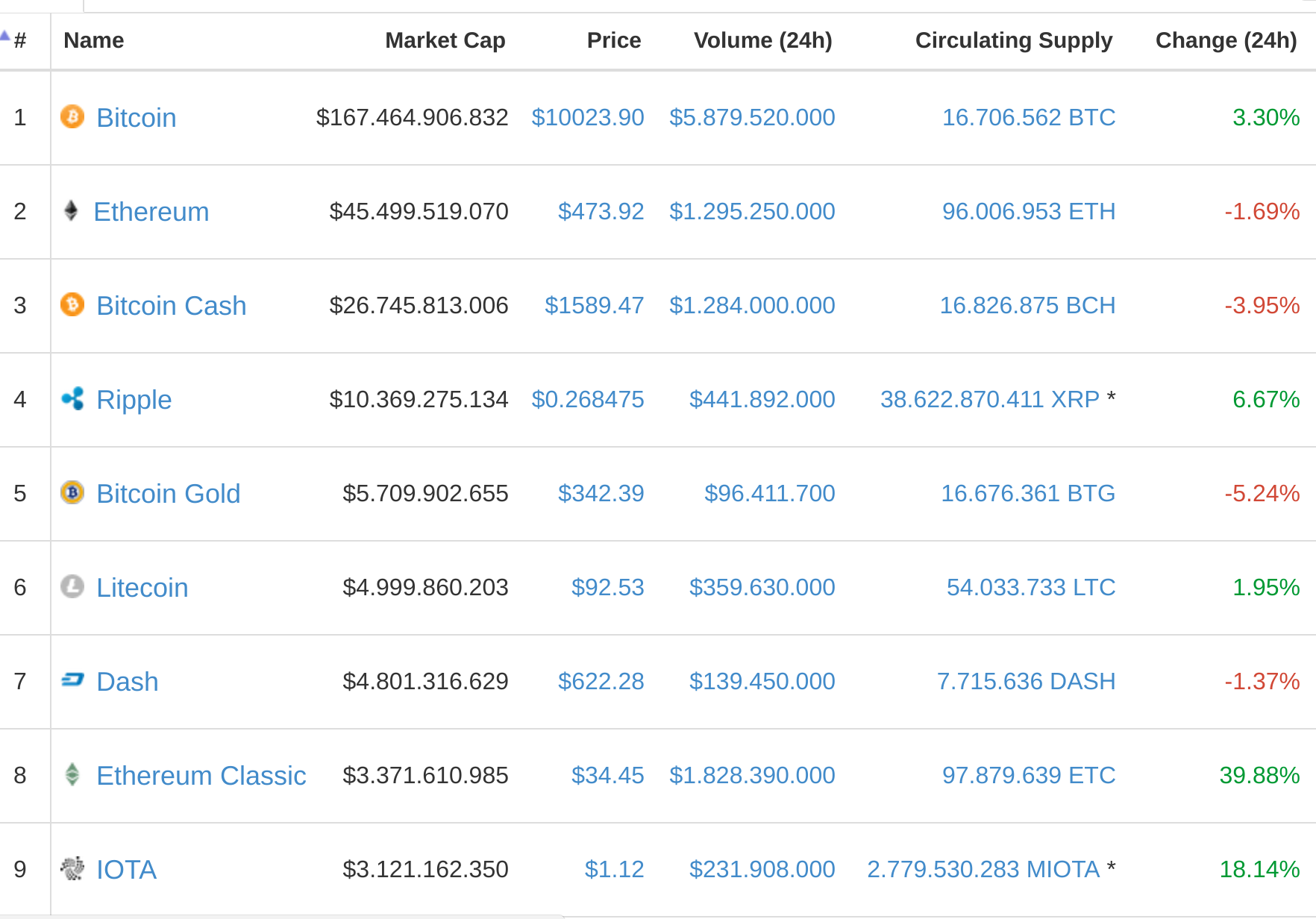Select IOTA change 18.14%

click(x=1260, y=869)
